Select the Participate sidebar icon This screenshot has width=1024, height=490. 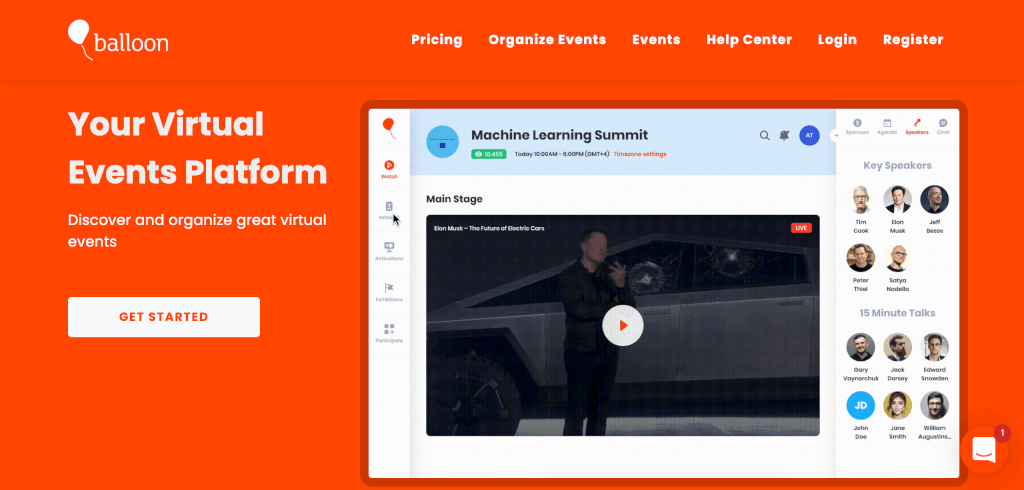point(389,333)
